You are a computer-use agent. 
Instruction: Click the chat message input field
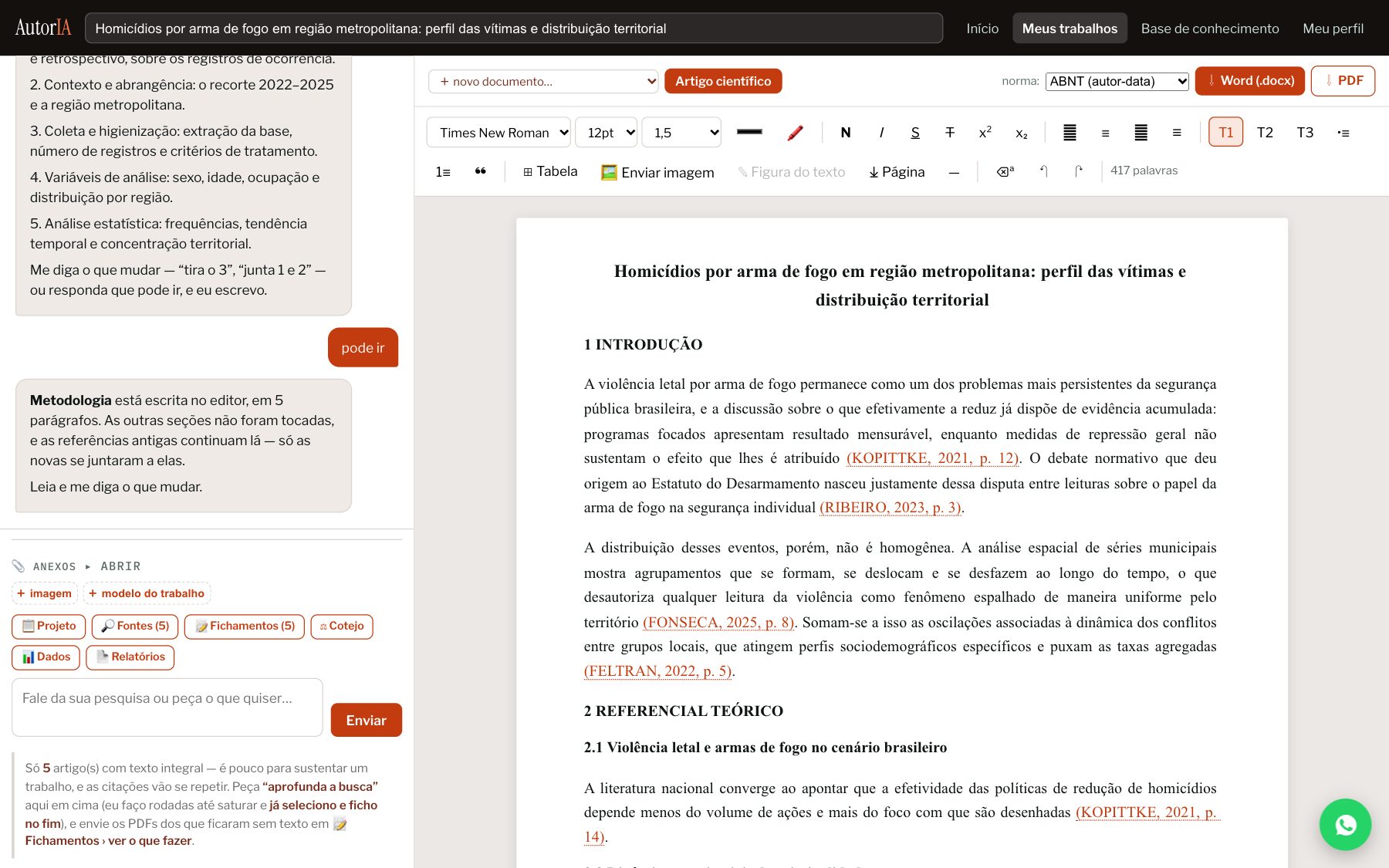point(167,708)
